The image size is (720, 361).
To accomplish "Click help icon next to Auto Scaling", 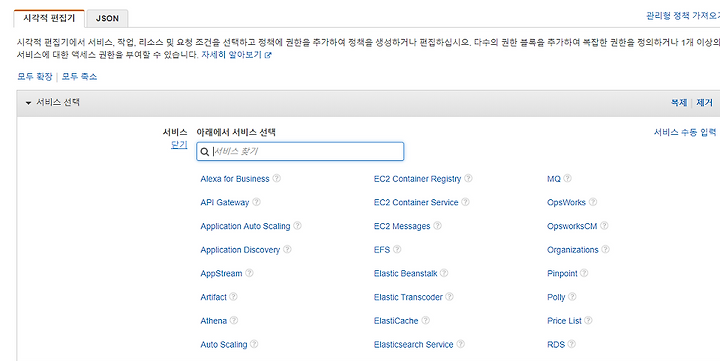I will (x=254, y=344).
